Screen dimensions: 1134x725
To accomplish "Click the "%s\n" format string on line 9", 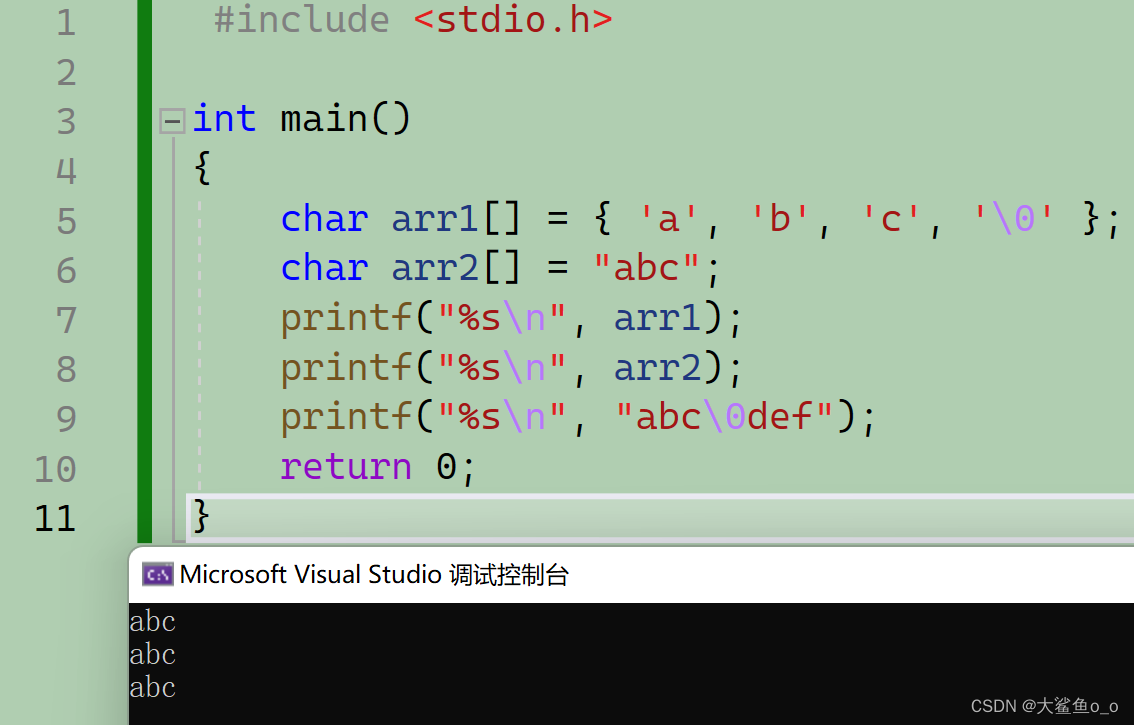I will point(501,416).
